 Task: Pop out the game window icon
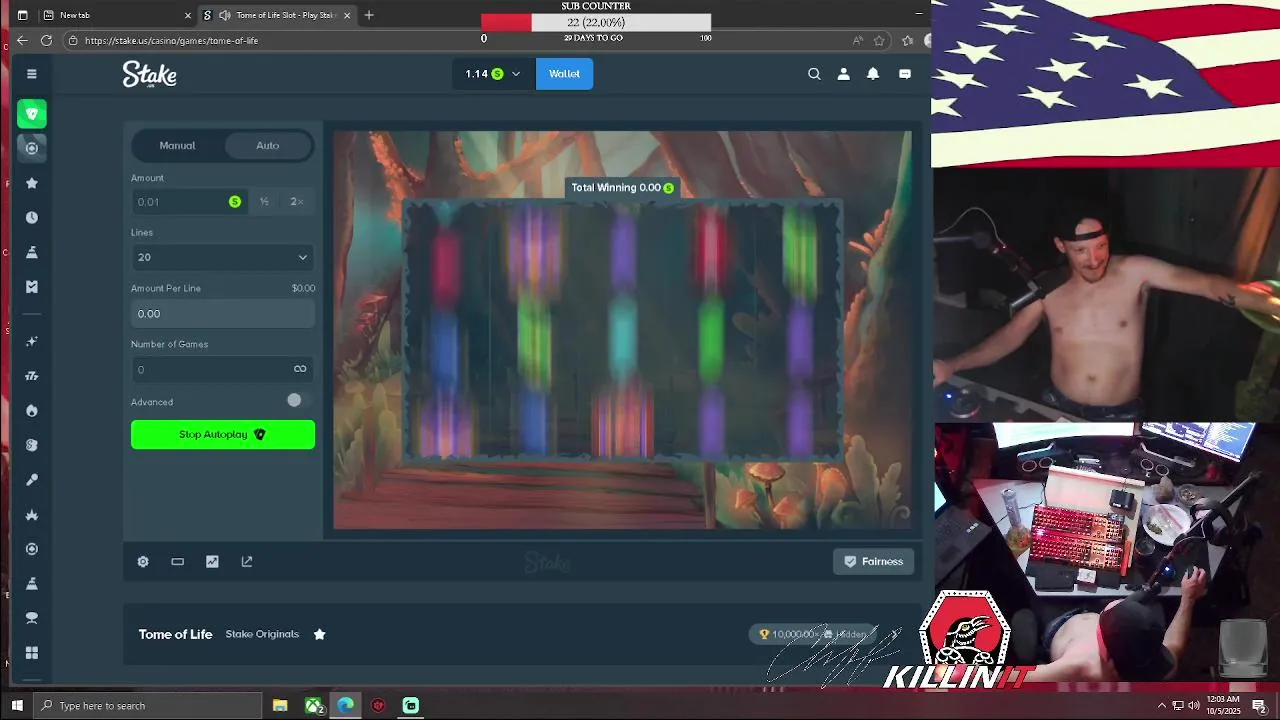(247, 562)
